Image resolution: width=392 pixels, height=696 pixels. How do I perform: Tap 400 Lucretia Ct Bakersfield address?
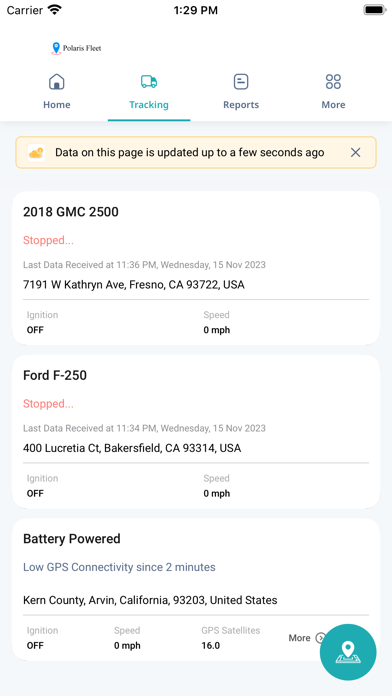132,448
